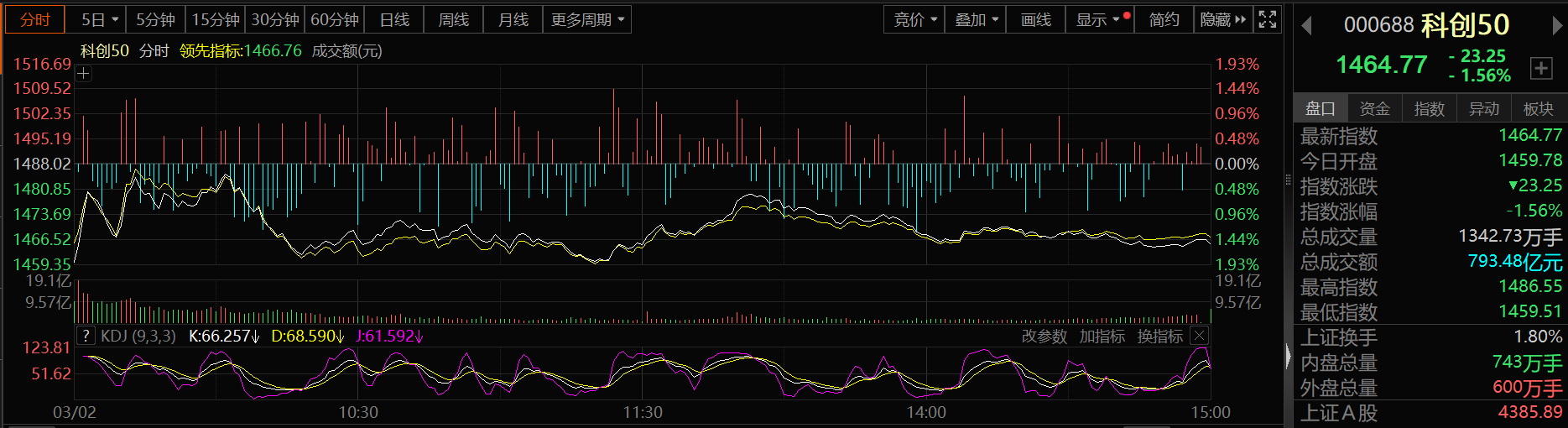Go to next index with right arrow

tap(1557, 26)
